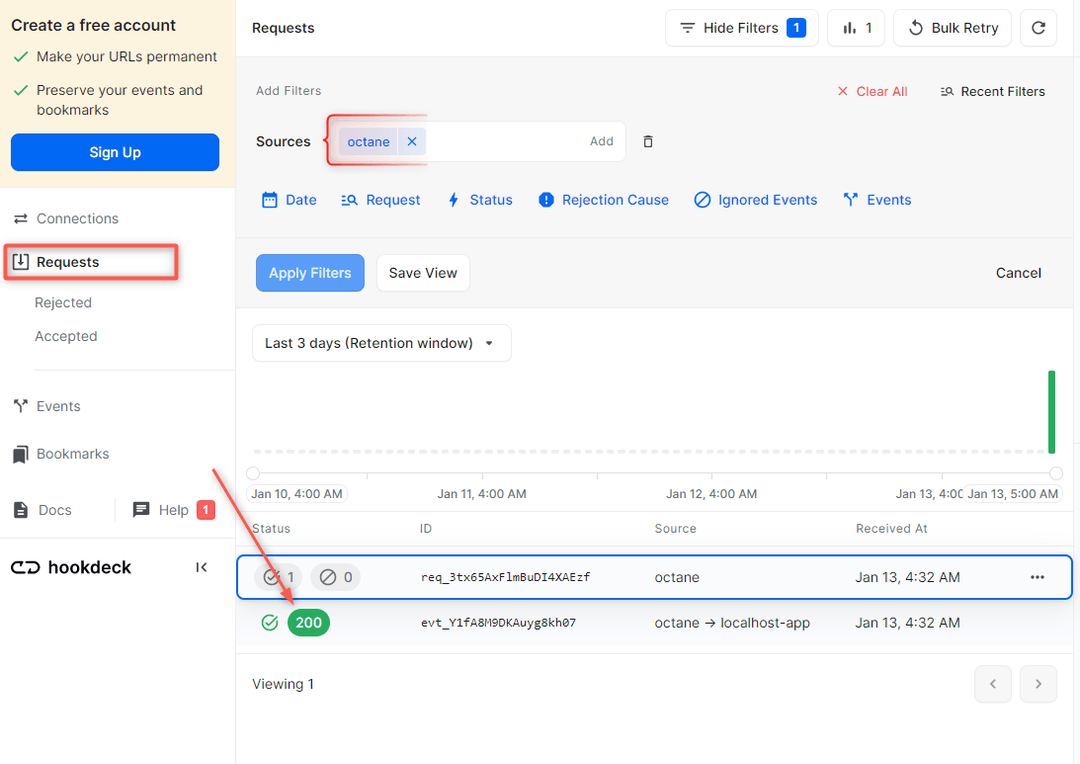The width and height of the screenshot is (1080, 764).
Task: Click the Sign Up button
Action: tap(115, 152)
